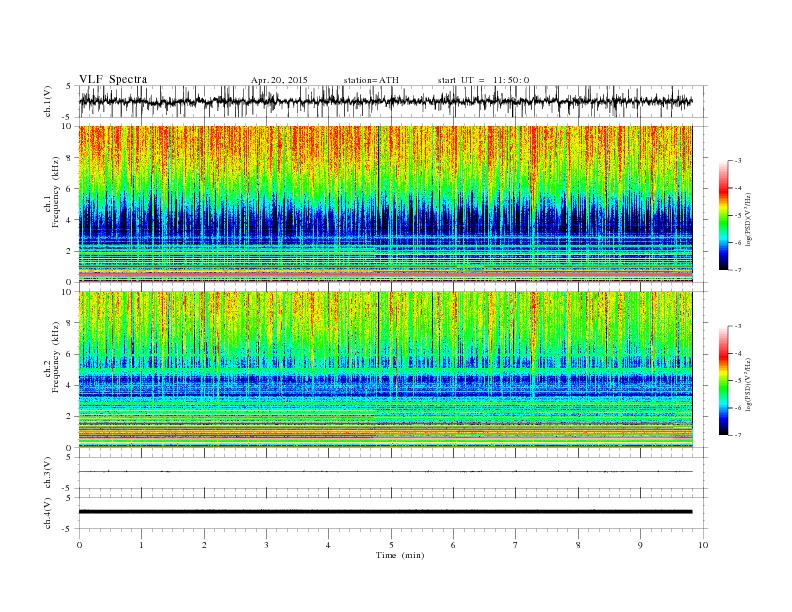This screenshot has width=792, height=612.
Task: Click the '-4' label on ch.1 colorbar
Action: tap(737, 188)
